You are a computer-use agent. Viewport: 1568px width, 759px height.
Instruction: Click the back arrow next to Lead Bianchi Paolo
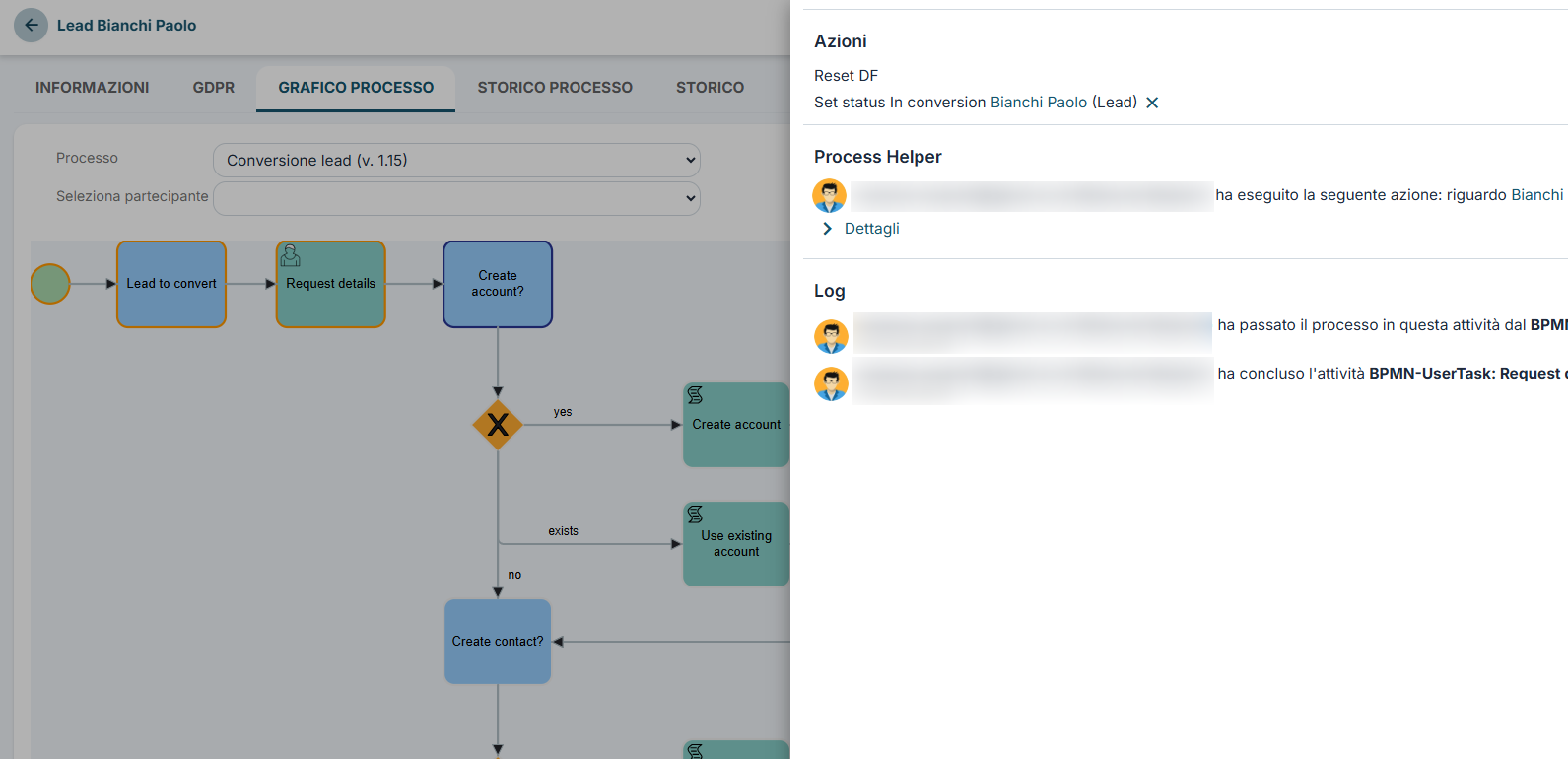[x=32, y=25]
